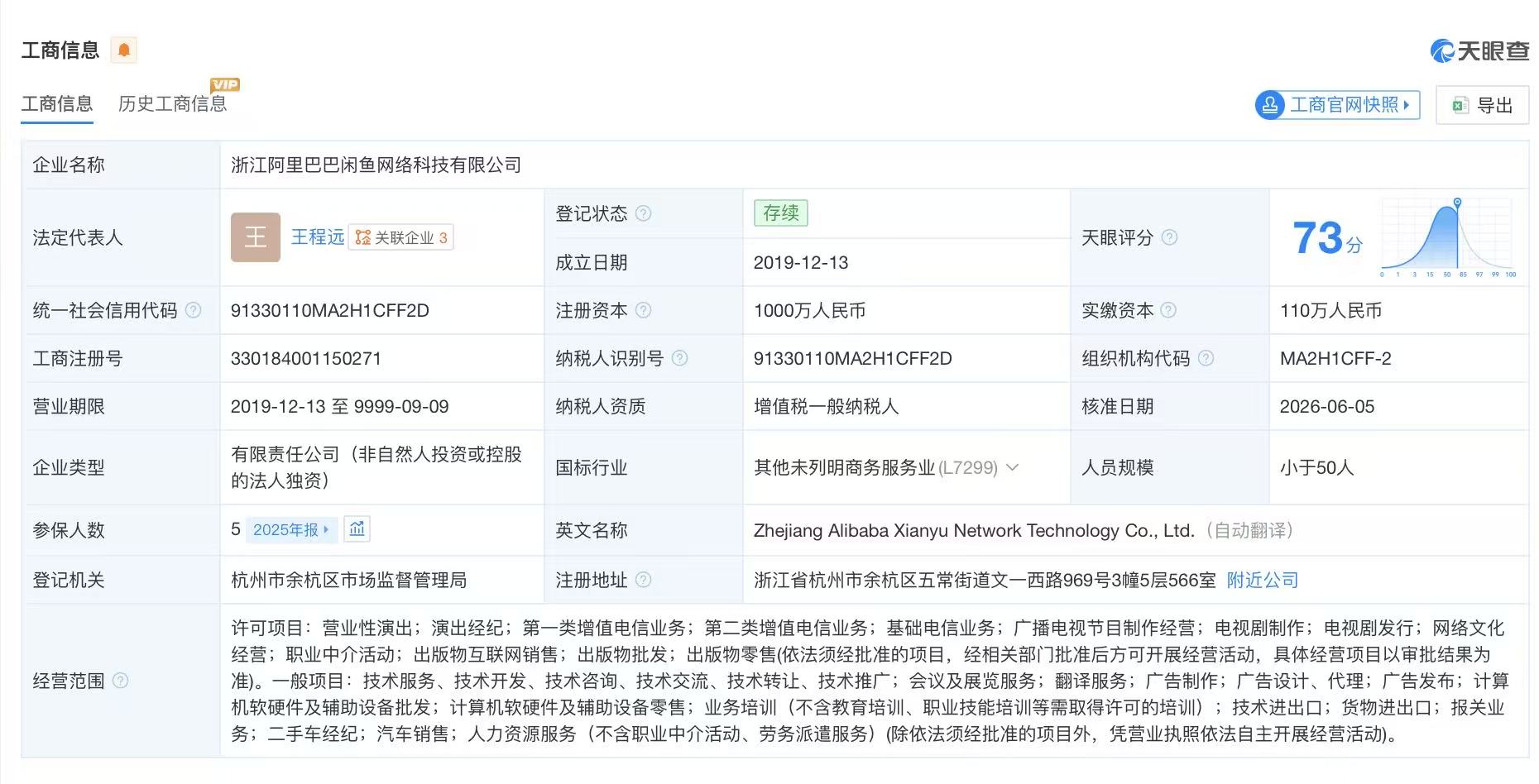Click the help icon beside 统一社会信用代码
Viewport: 1539px width, 784px height.
click(x=193, y=310)
